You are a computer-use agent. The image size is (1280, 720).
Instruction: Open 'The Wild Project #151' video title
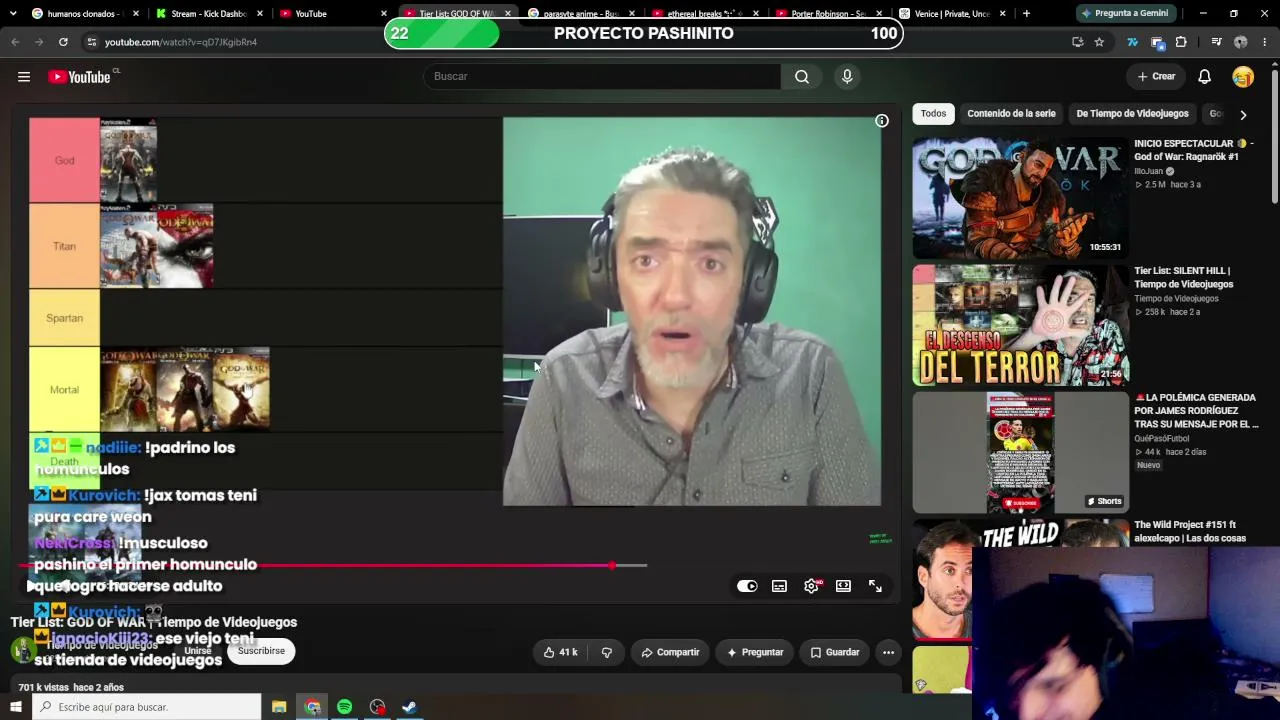coord(1190,531)
